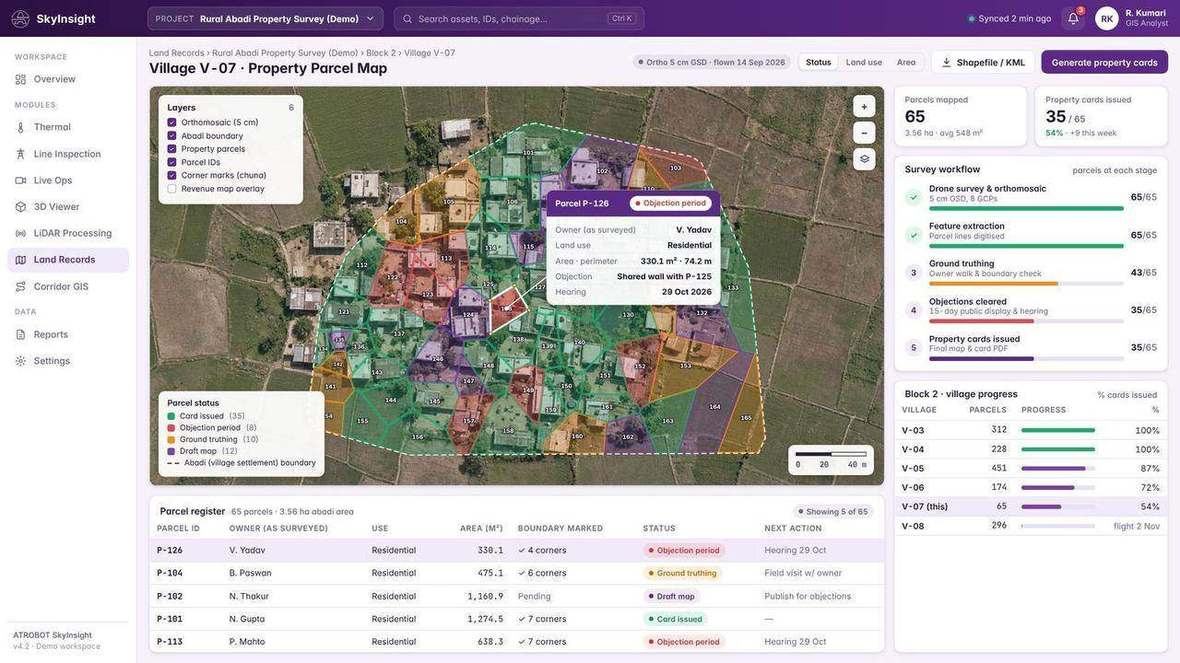Click the Card issued green legend swatch
This screenshot has height=663, width=1180.
click(171, 416)
